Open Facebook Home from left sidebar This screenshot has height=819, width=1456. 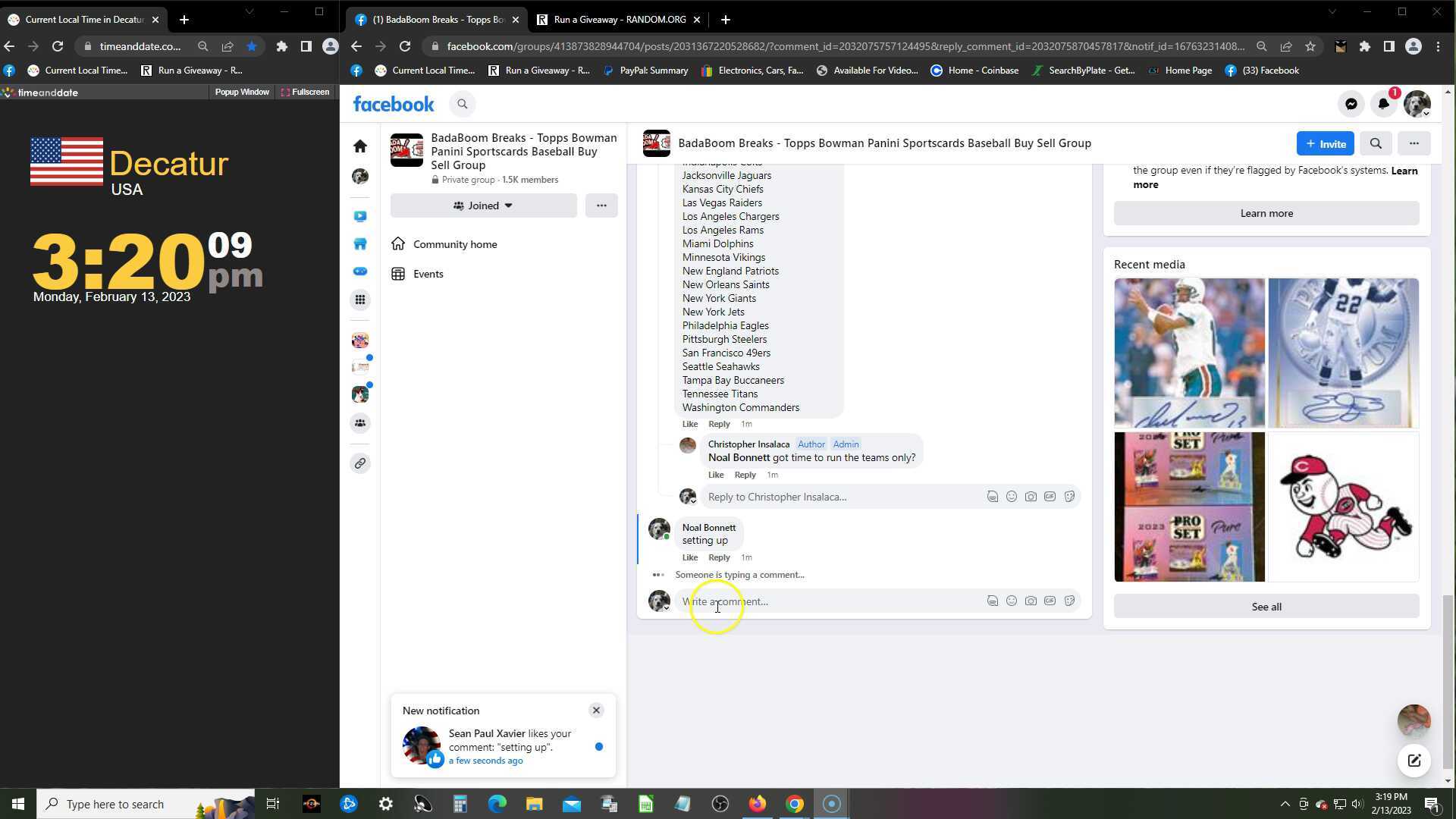pyautogui.click(x=360, y=146)
